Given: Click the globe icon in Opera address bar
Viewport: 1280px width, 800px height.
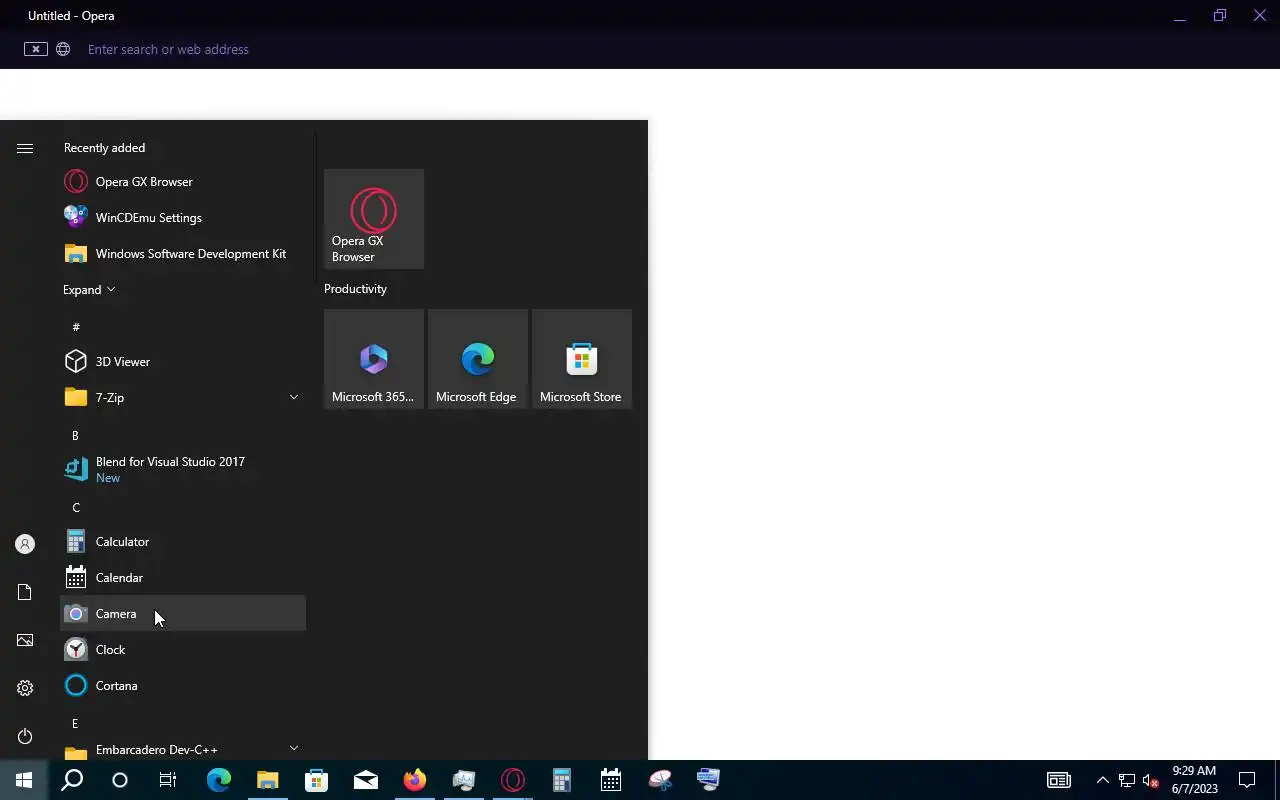Looking at the screenshot, I should pos(63,49).
